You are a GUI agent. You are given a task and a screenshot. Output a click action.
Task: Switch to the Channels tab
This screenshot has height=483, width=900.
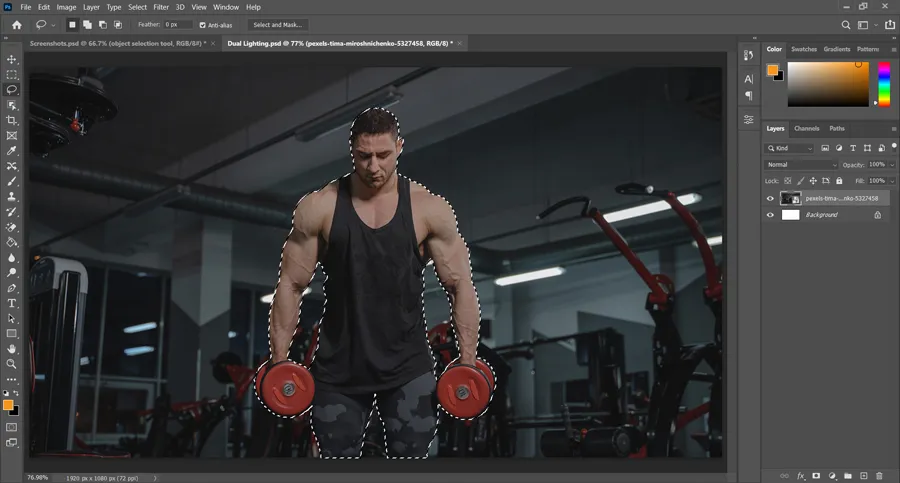(806, 129)
